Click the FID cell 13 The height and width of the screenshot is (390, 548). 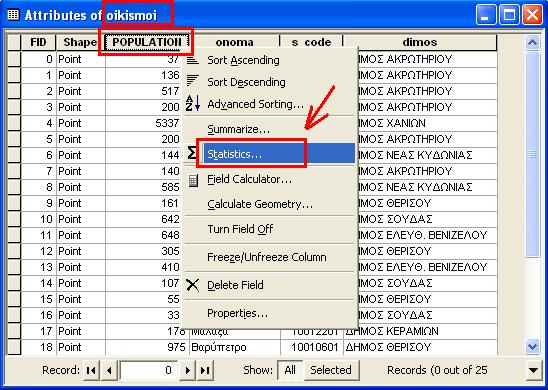click(x=38, y=267)
